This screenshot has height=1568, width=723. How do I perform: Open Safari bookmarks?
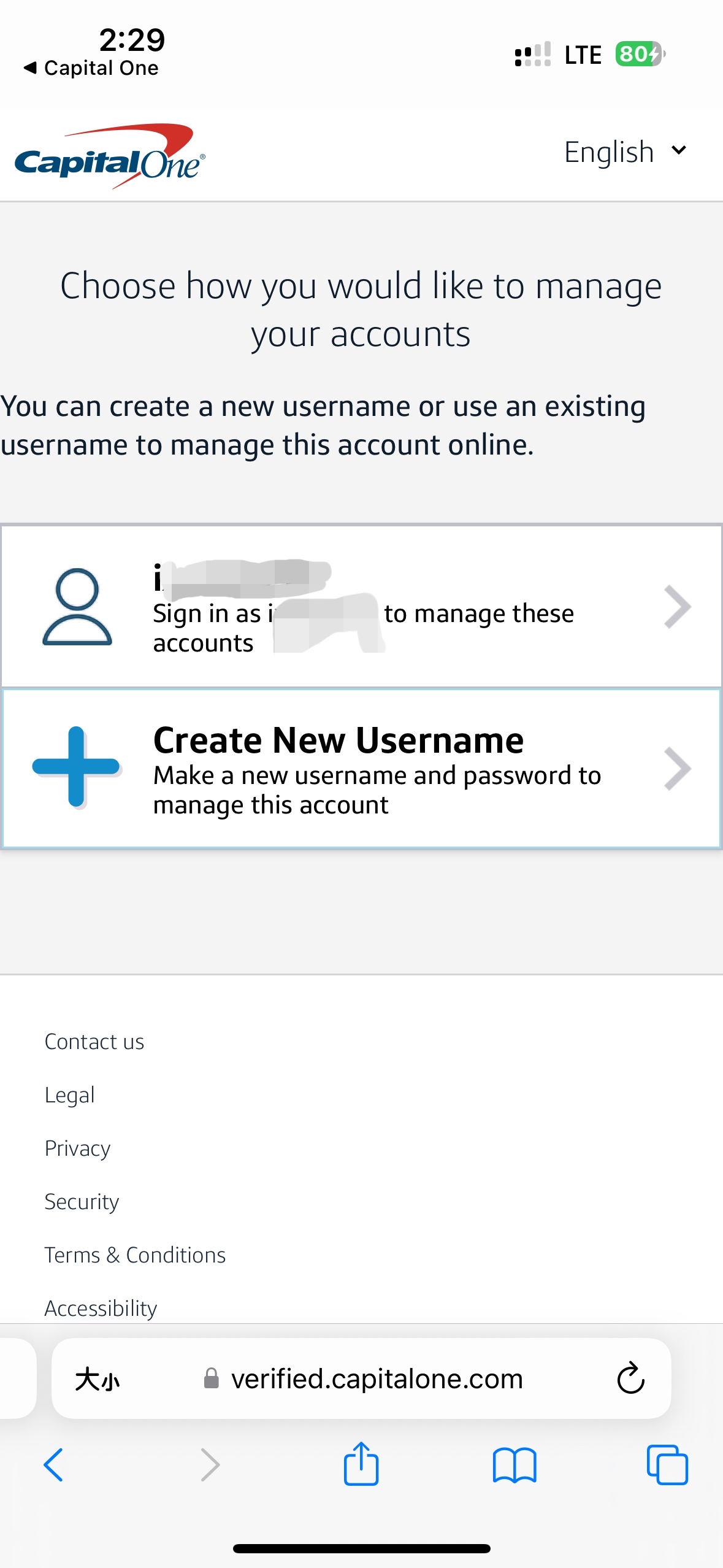[515, 1465]
